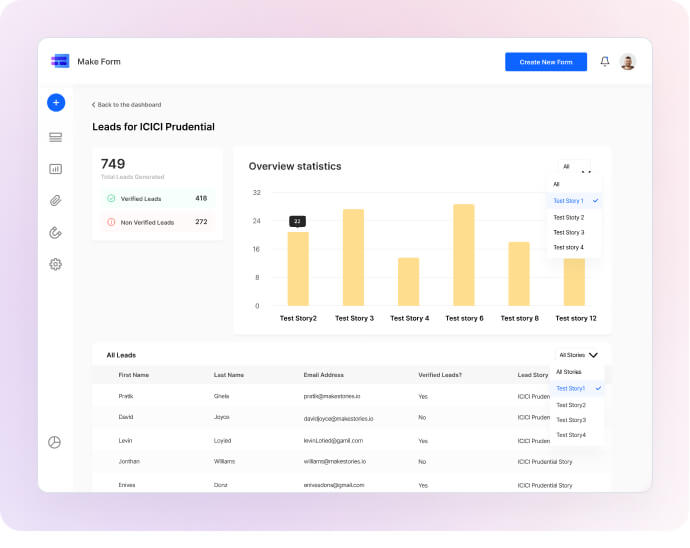Expand the All Stories dropdown in leads table
The height and width of the screenshot is (548, 690).
tap(578, 355)
